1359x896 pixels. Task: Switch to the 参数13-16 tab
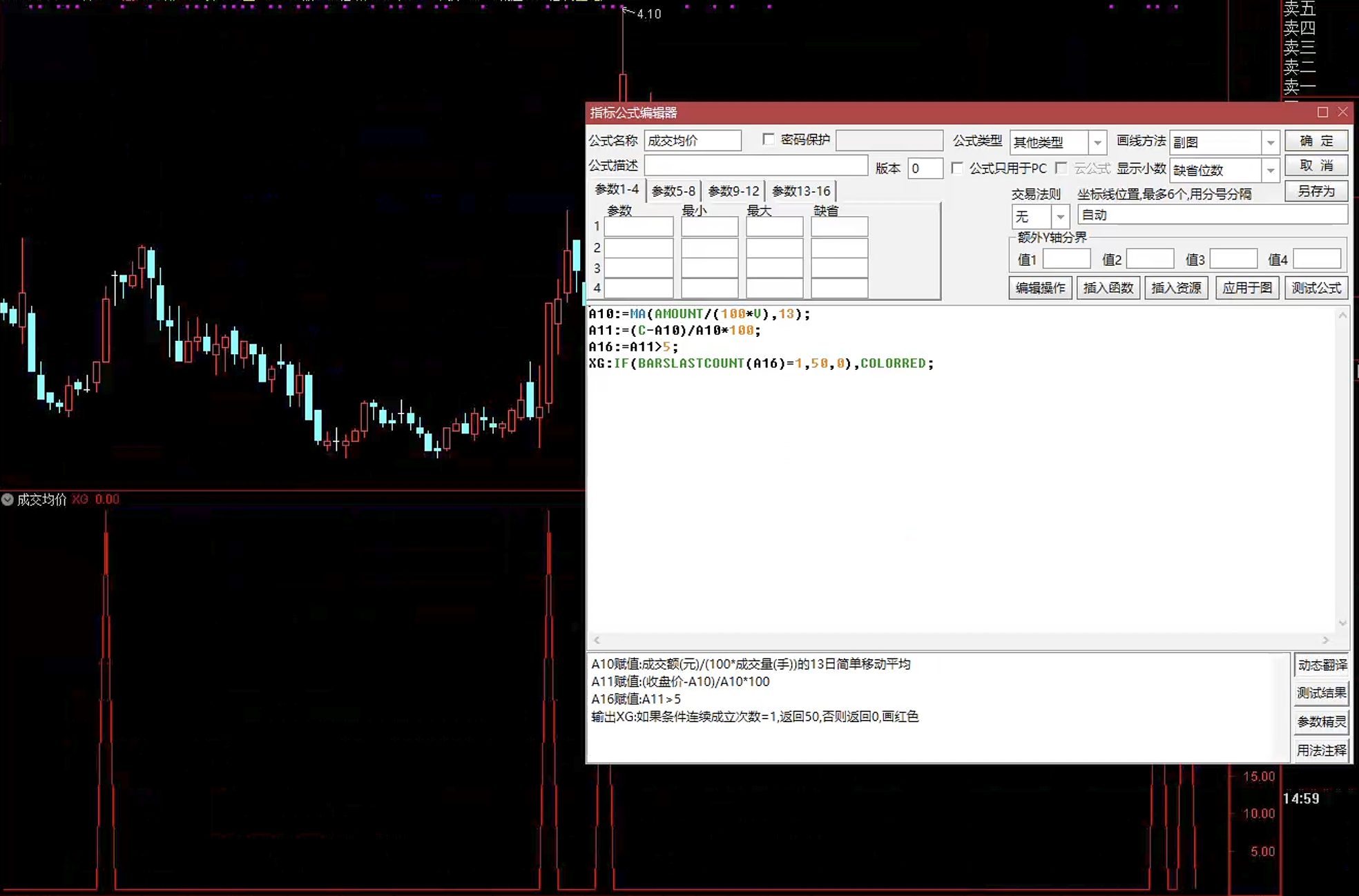coord(801,191)
